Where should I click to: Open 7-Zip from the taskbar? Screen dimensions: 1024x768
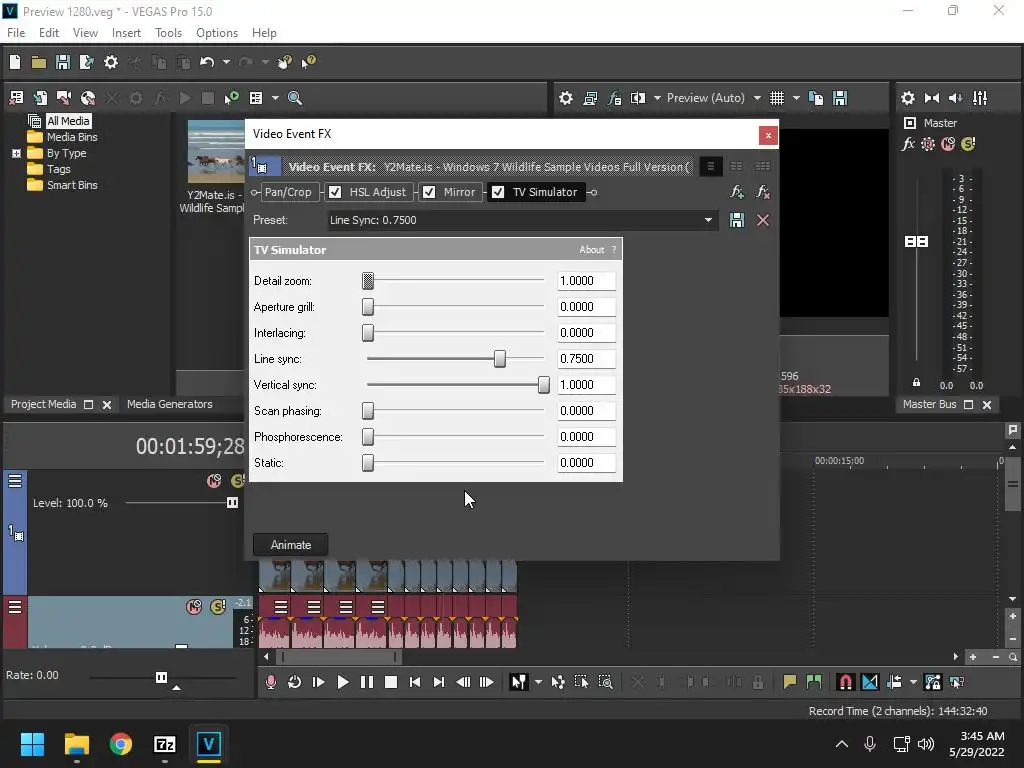point(165,744)
